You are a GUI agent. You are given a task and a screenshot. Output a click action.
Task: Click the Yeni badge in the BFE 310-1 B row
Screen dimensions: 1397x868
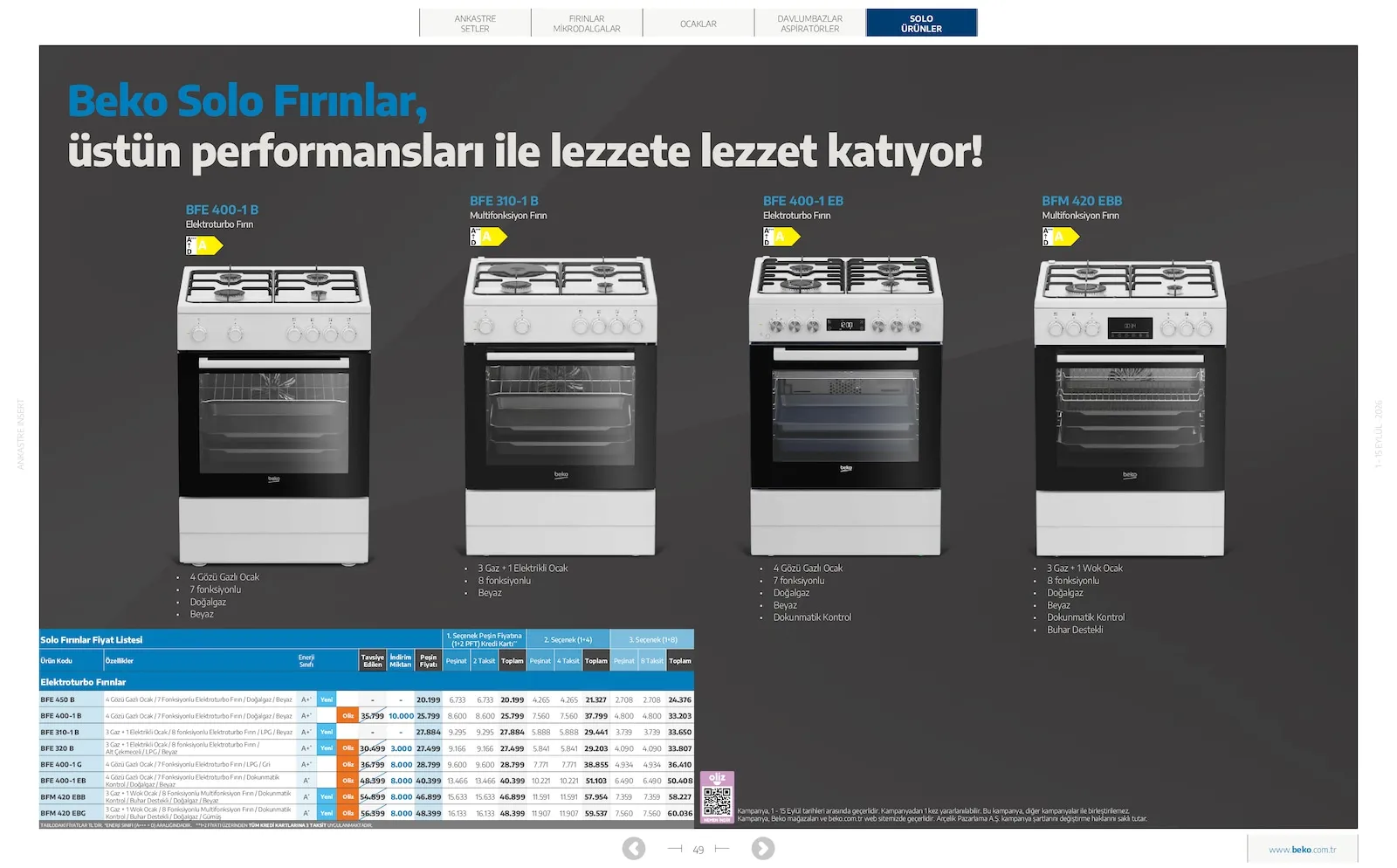point(327,732)
